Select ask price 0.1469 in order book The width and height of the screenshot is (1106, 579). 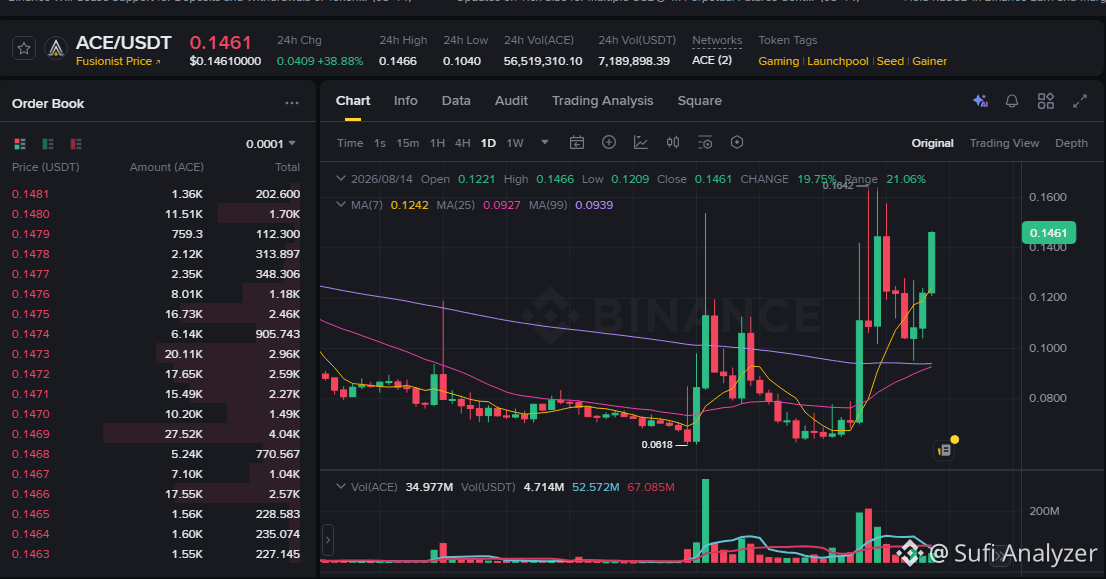coord(30,434)
